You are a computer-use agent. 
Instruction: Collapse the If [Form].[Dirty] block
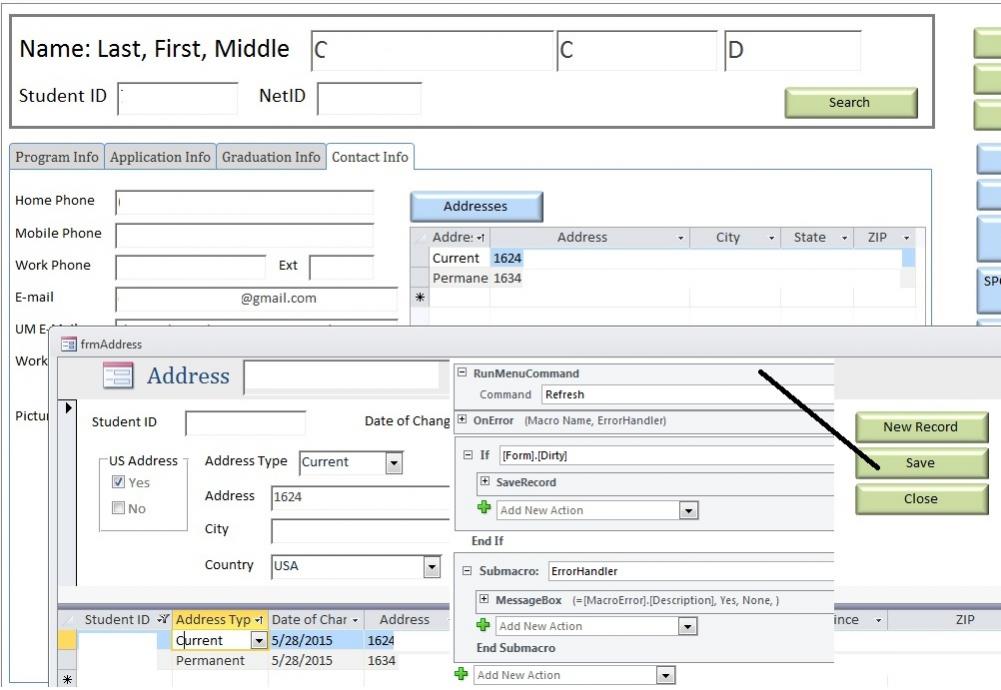(468, 455)
